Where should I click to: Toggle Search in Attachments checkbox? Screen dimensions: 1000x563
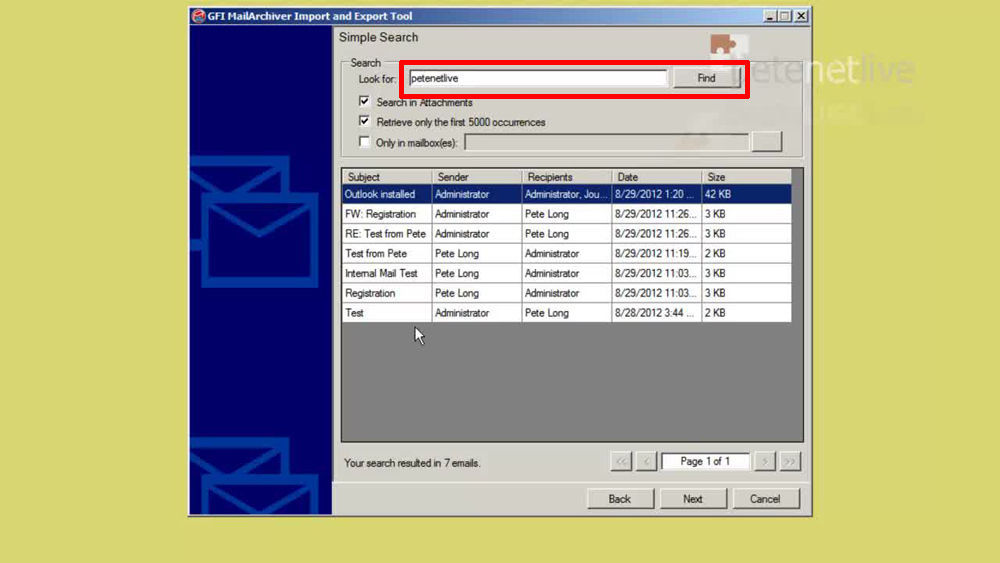[364, 101]
